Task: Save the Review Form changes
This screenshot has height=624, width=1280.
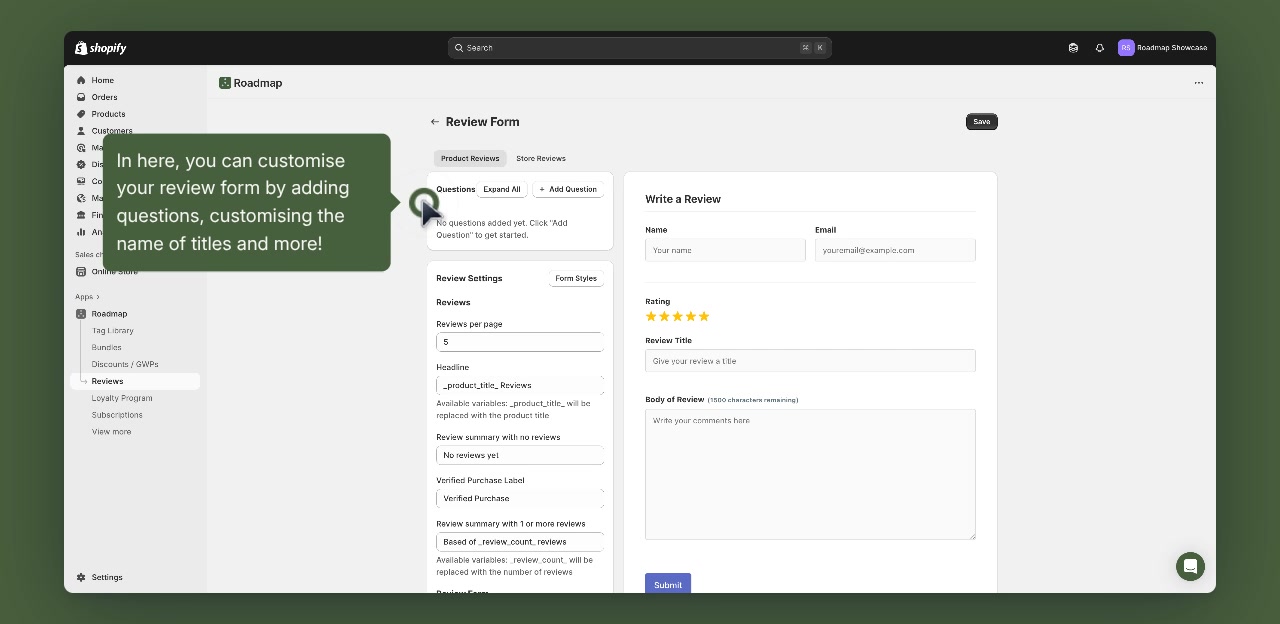Action: coord(981,121)
